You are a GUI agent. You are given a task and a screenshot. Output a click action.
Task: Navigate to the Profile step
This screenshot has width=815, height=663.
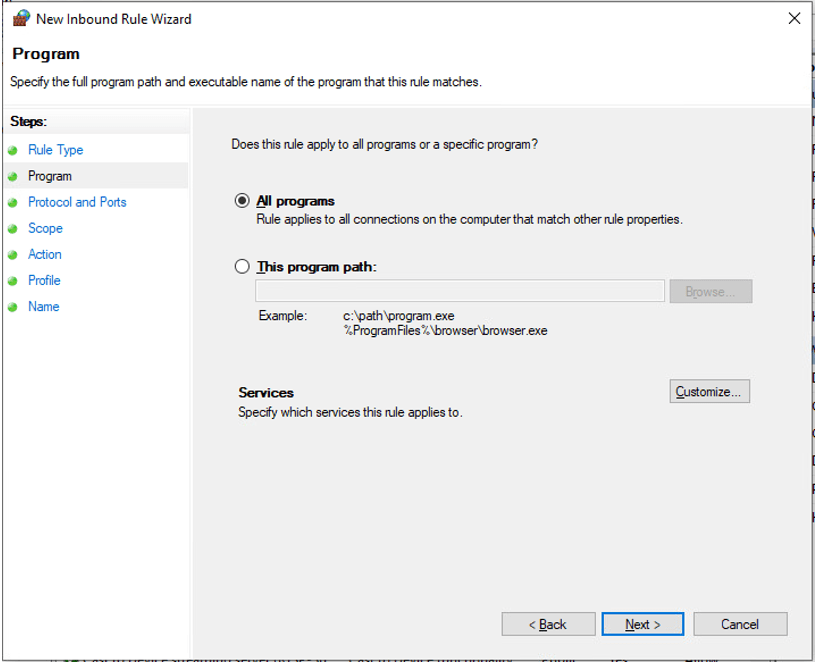pos(44,280)
